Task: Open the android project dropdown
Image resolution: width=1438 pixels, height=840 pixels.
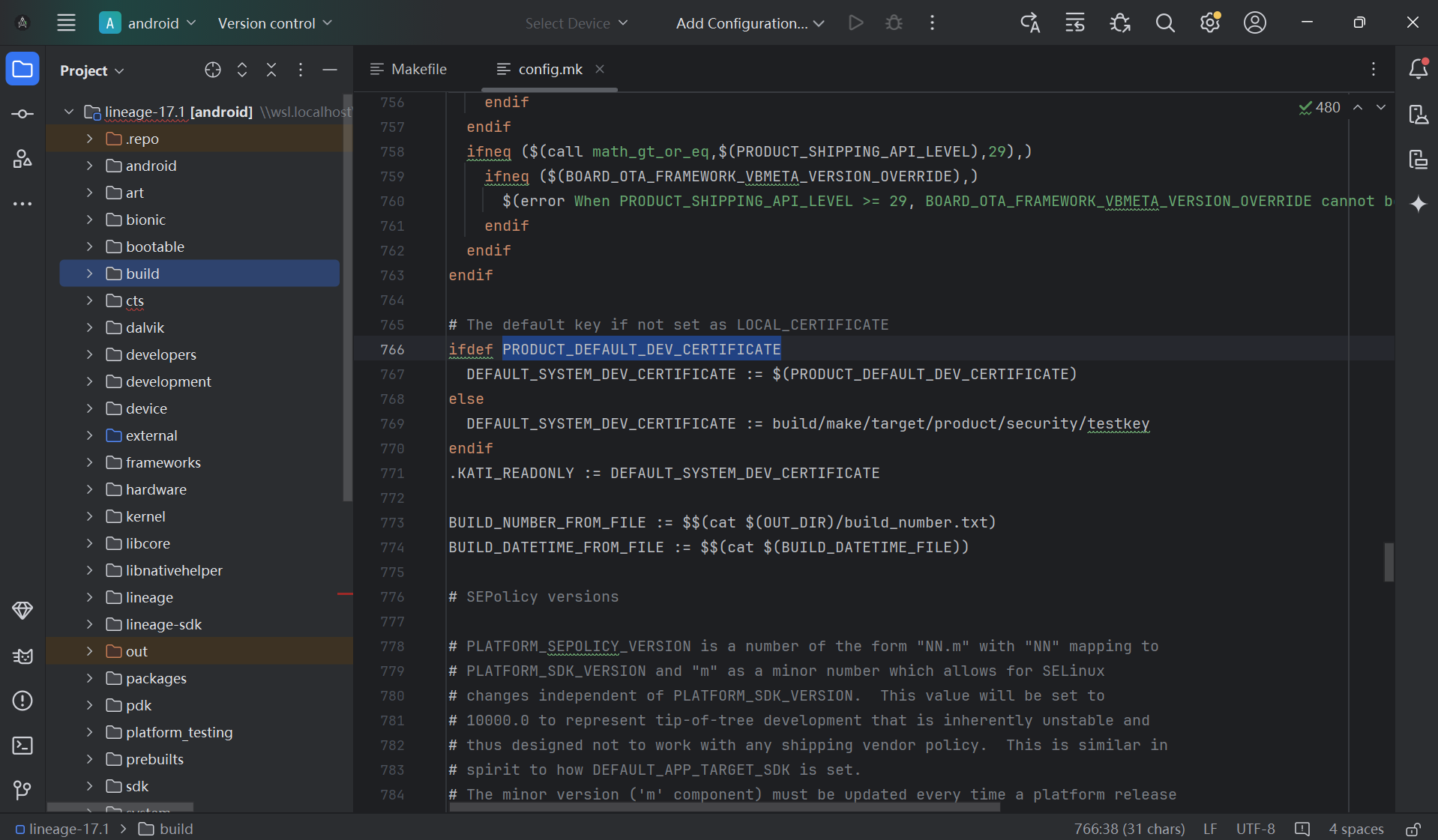Action: tap(148, 23)
